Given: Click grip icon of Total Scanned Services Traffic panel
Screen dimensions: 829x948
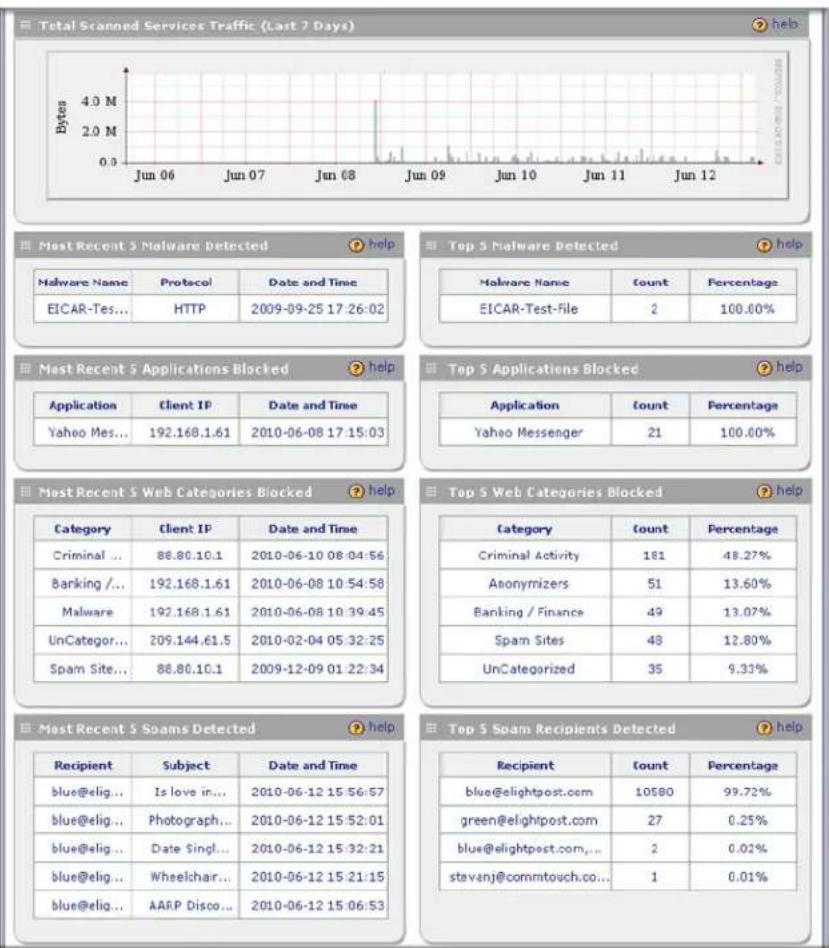Looking at the screenshot, I should click(x=25, y=25).
